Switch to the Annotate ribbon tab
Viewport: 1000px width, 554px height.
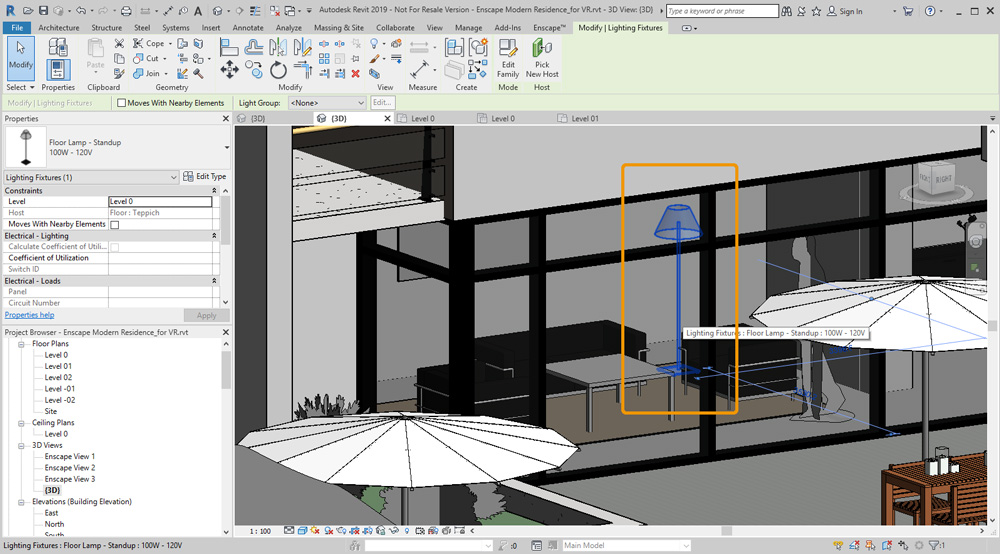tap(248, 27)
